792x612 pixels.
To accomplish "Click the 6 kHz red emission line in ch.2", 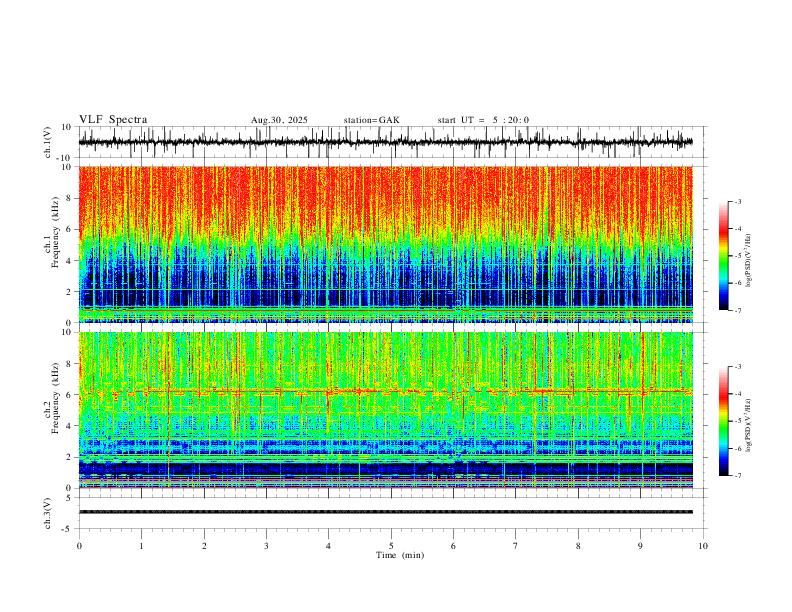I will (386, 391).
